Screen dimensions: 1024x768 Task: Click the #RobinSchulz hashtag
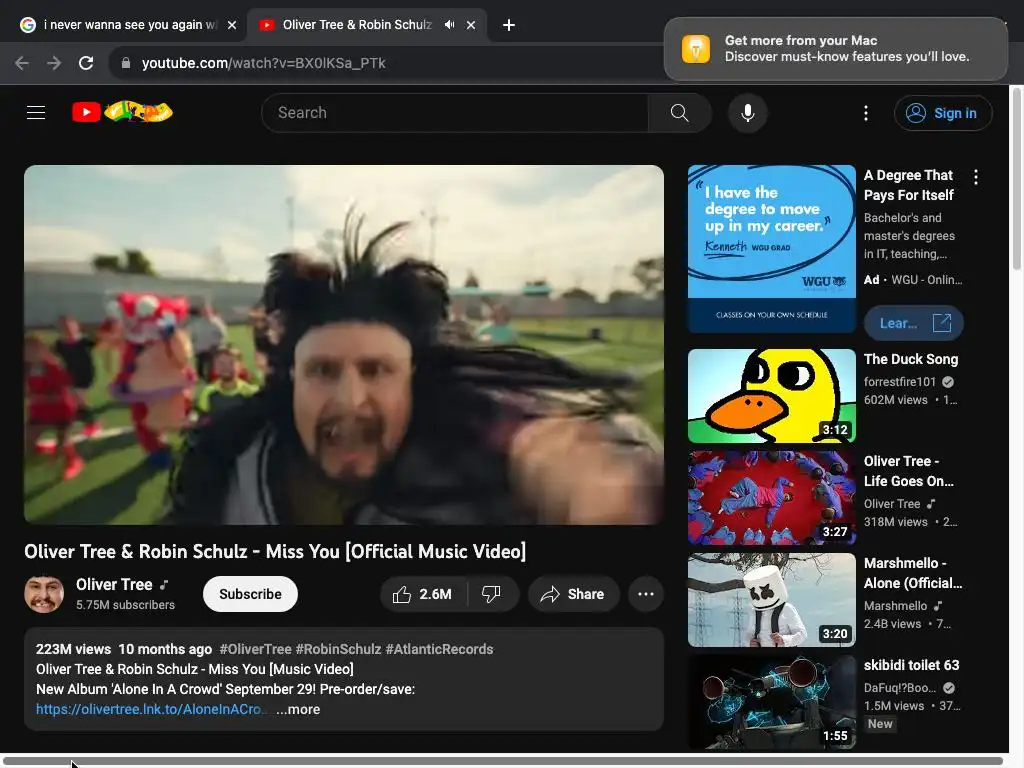click(338, 649)
